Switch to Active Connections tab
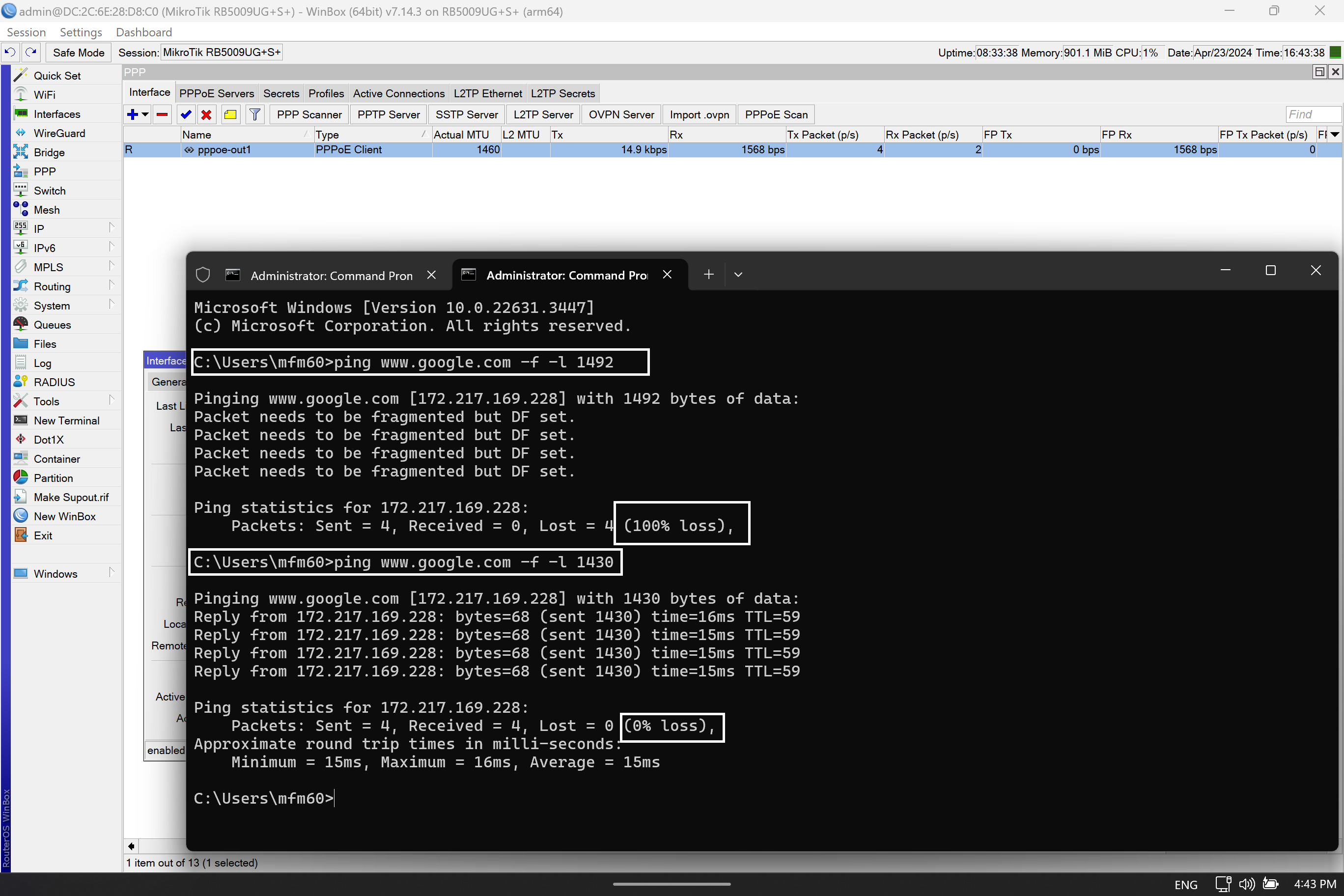 coord(398,93)
